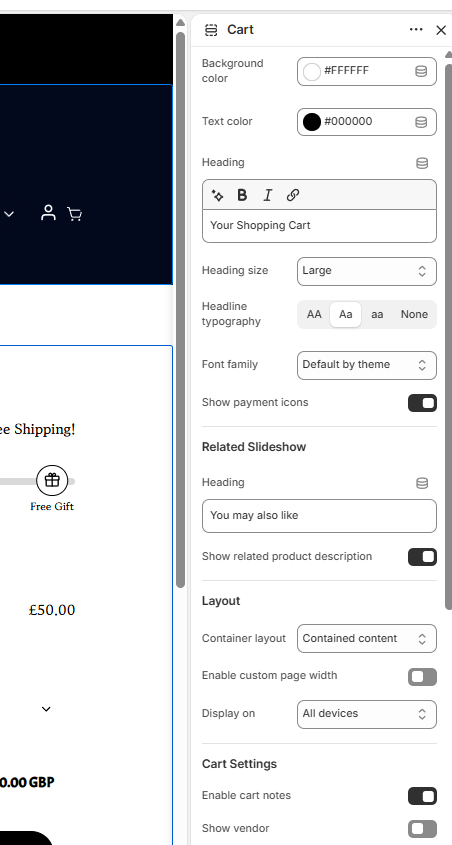Enable custom page width toggle
Screen dimensions: 452x845
[422, 676]
